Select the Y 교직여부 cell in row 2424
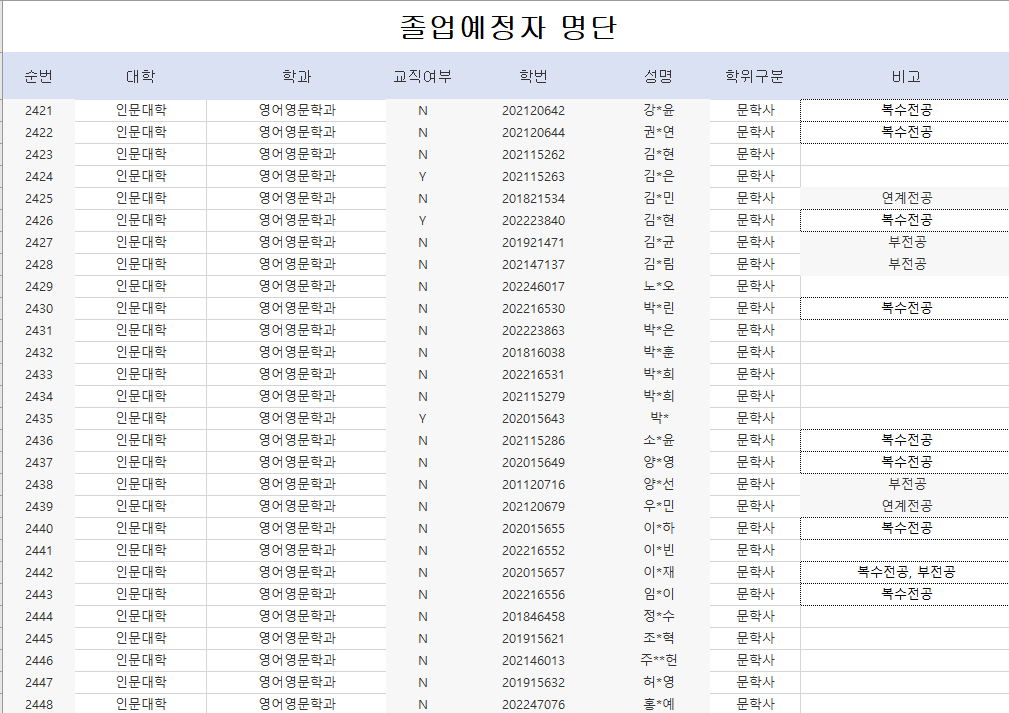 422,177
